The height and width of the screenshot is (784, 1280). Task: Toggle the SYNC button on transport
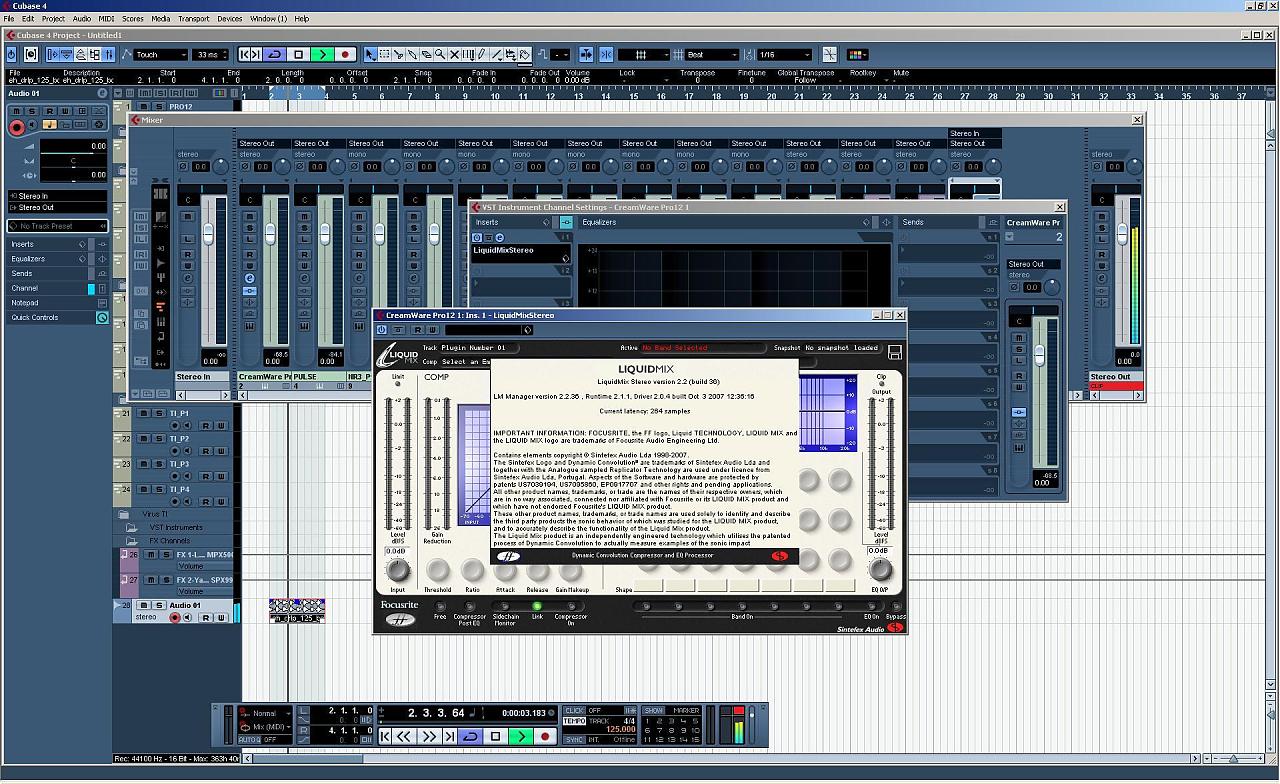574,740
